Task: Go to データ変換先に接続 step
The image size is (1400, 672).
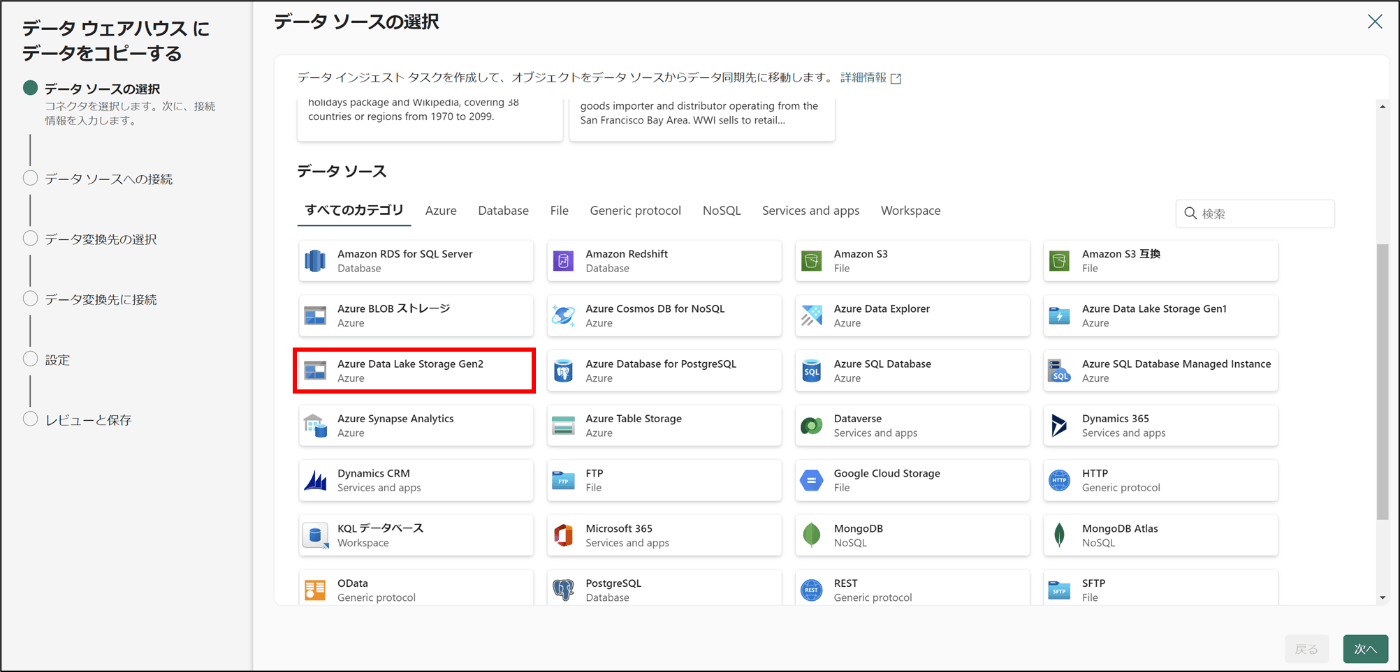Action: click(x=90, y=299)
